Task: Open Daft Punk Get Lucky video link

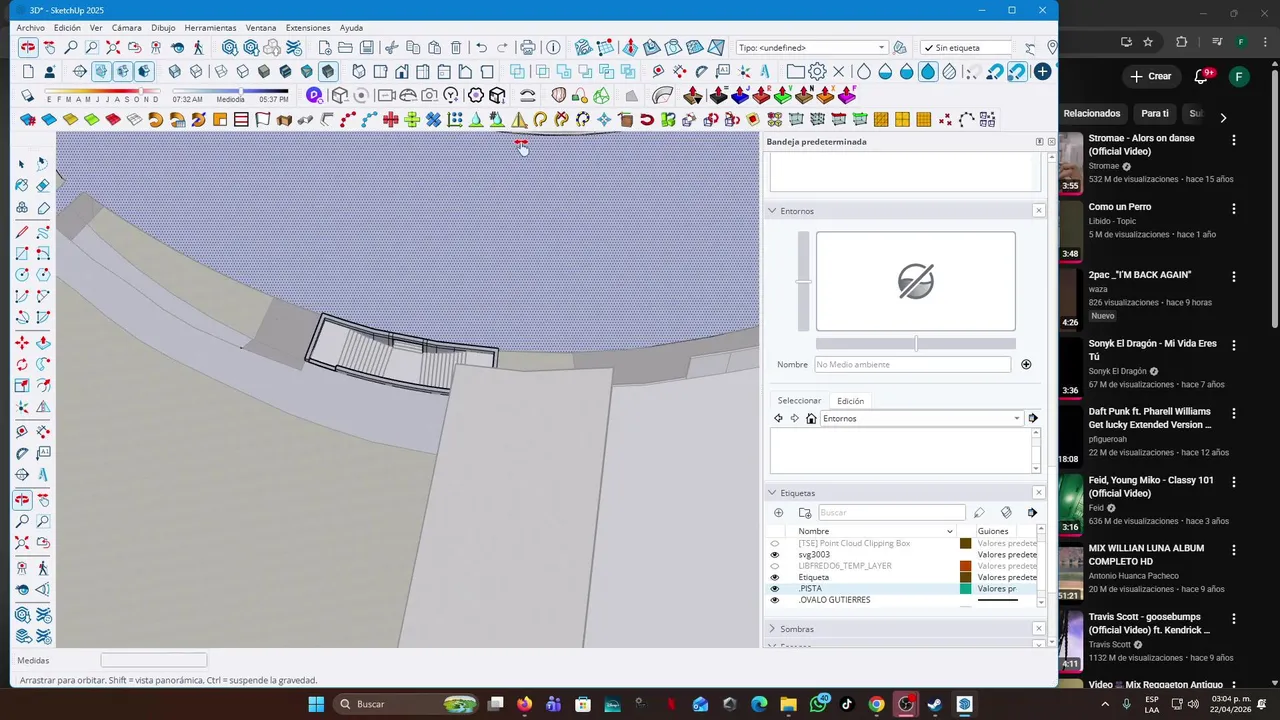Action: [x=1149, y=418]
